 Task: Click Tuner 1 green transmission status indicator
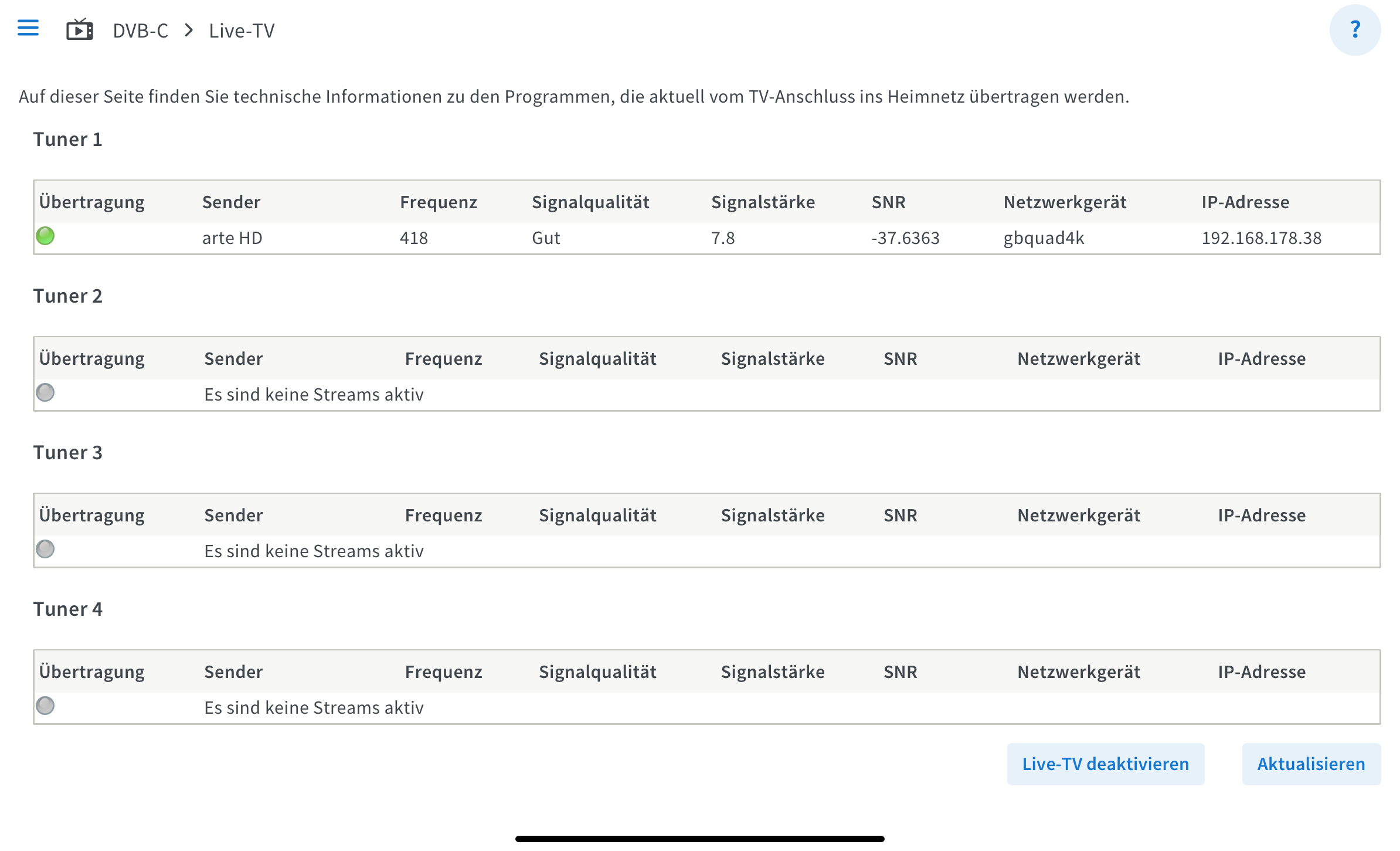point(45,236)
